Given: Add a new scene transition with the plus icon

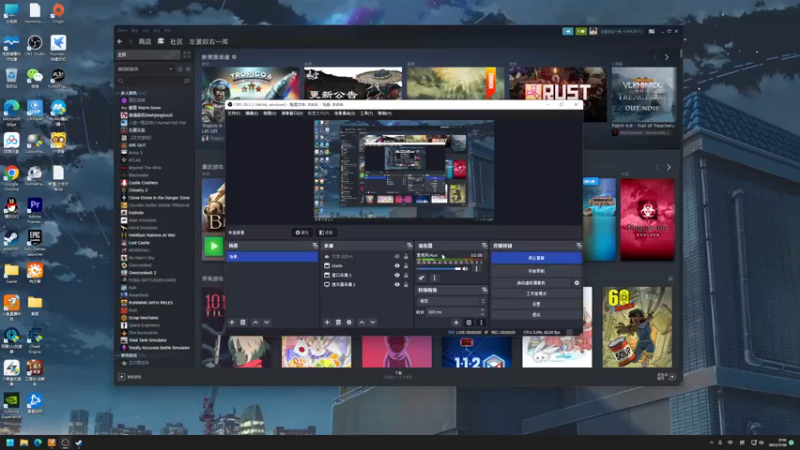Looking at the screenshot, I should (456, 322).
